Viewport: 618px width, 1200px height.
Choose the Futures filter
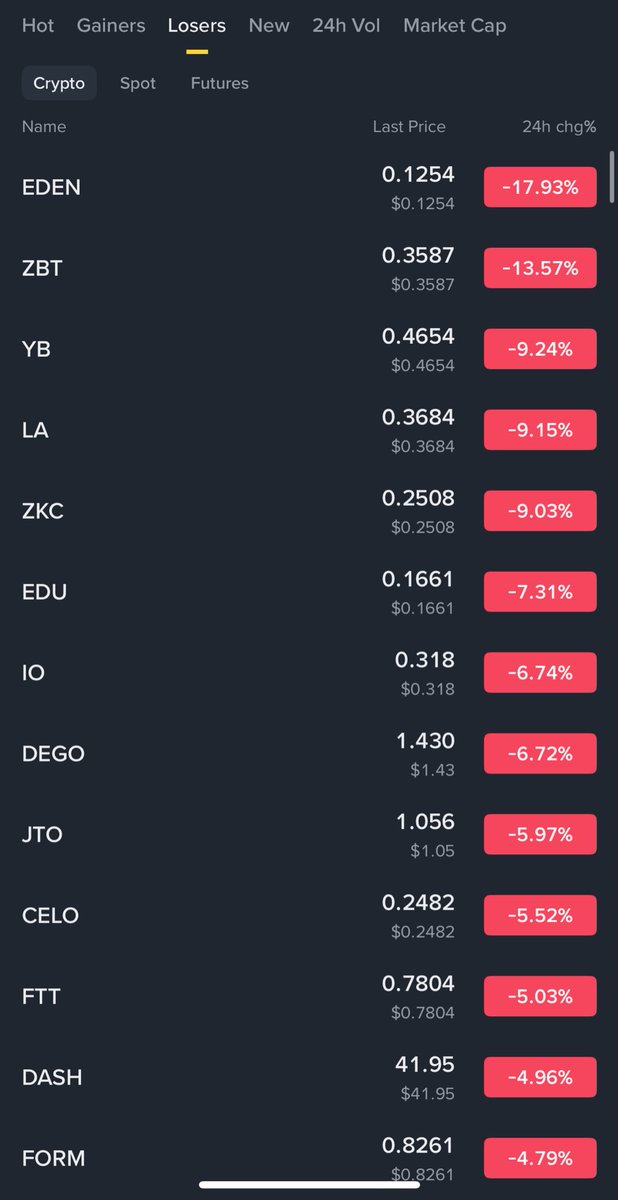click(x=219, y=84)
